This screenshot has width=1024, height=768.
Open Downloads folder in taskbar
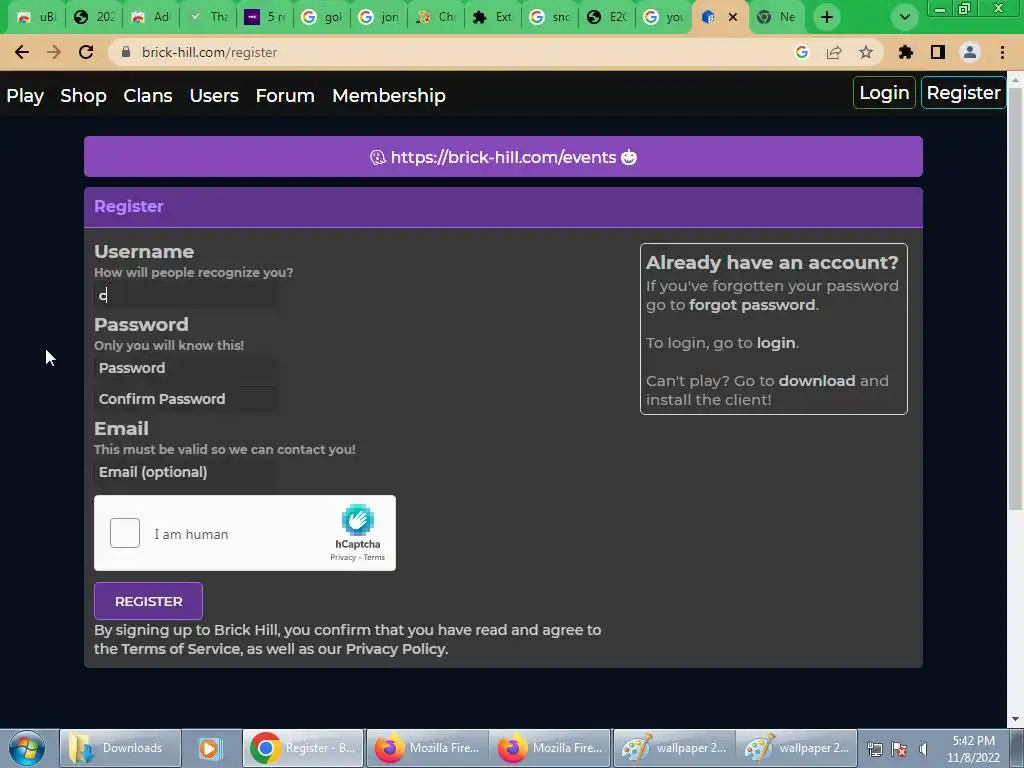click(x=120, y=748)
